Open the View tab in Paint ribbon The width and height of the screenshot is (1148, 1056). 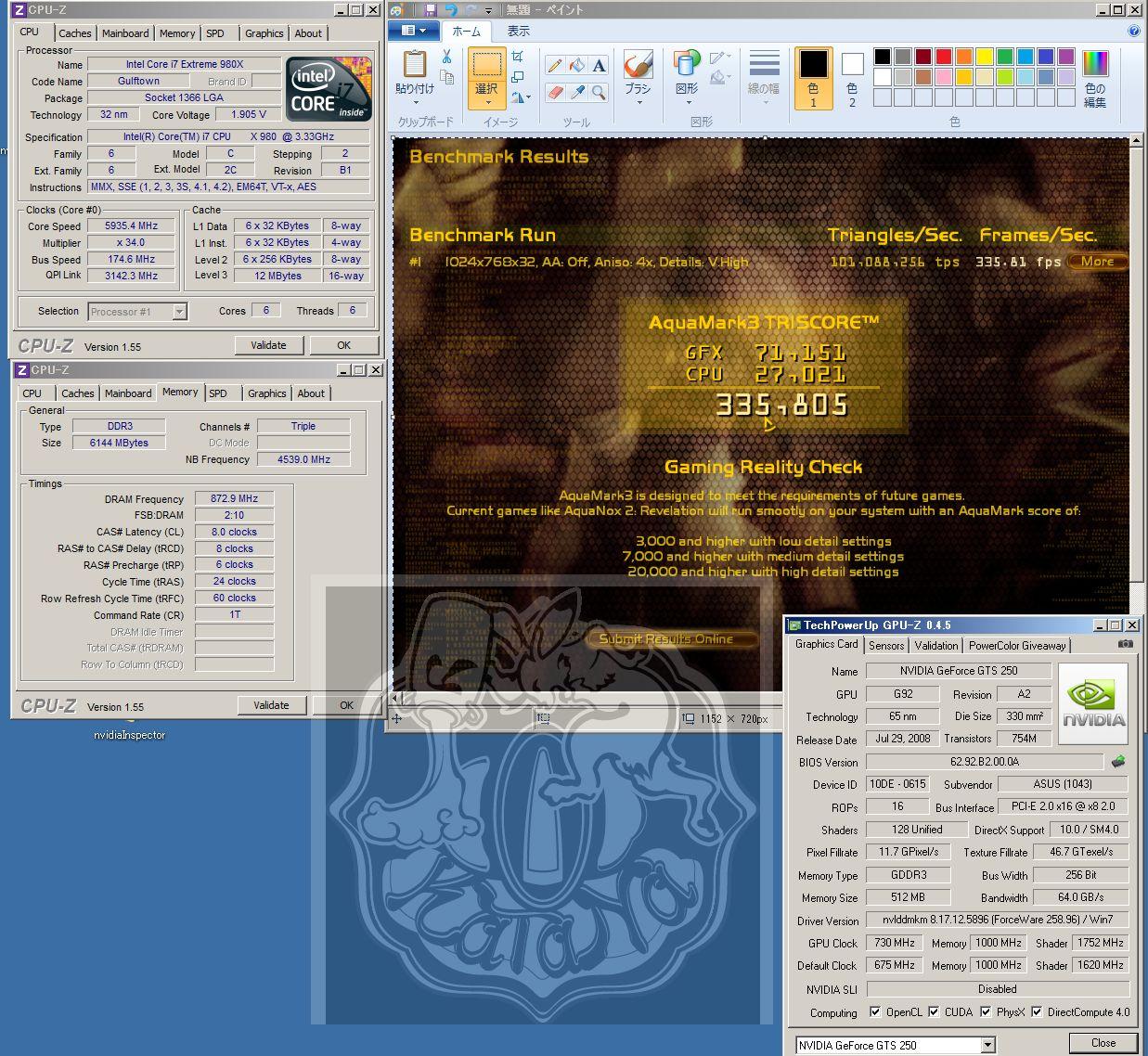point(519,31)
